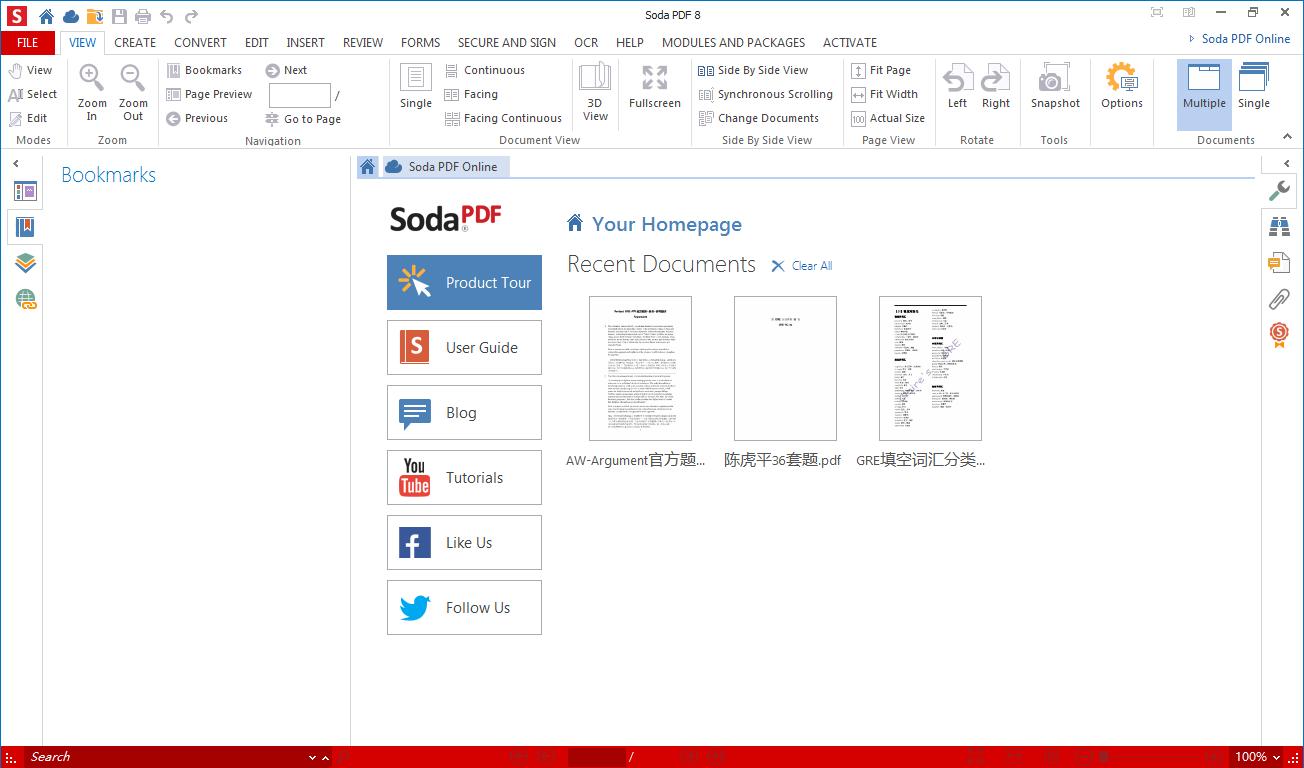Click the page number input field in ribbon
Screen dimensions: 1304x768
[300, 95]
